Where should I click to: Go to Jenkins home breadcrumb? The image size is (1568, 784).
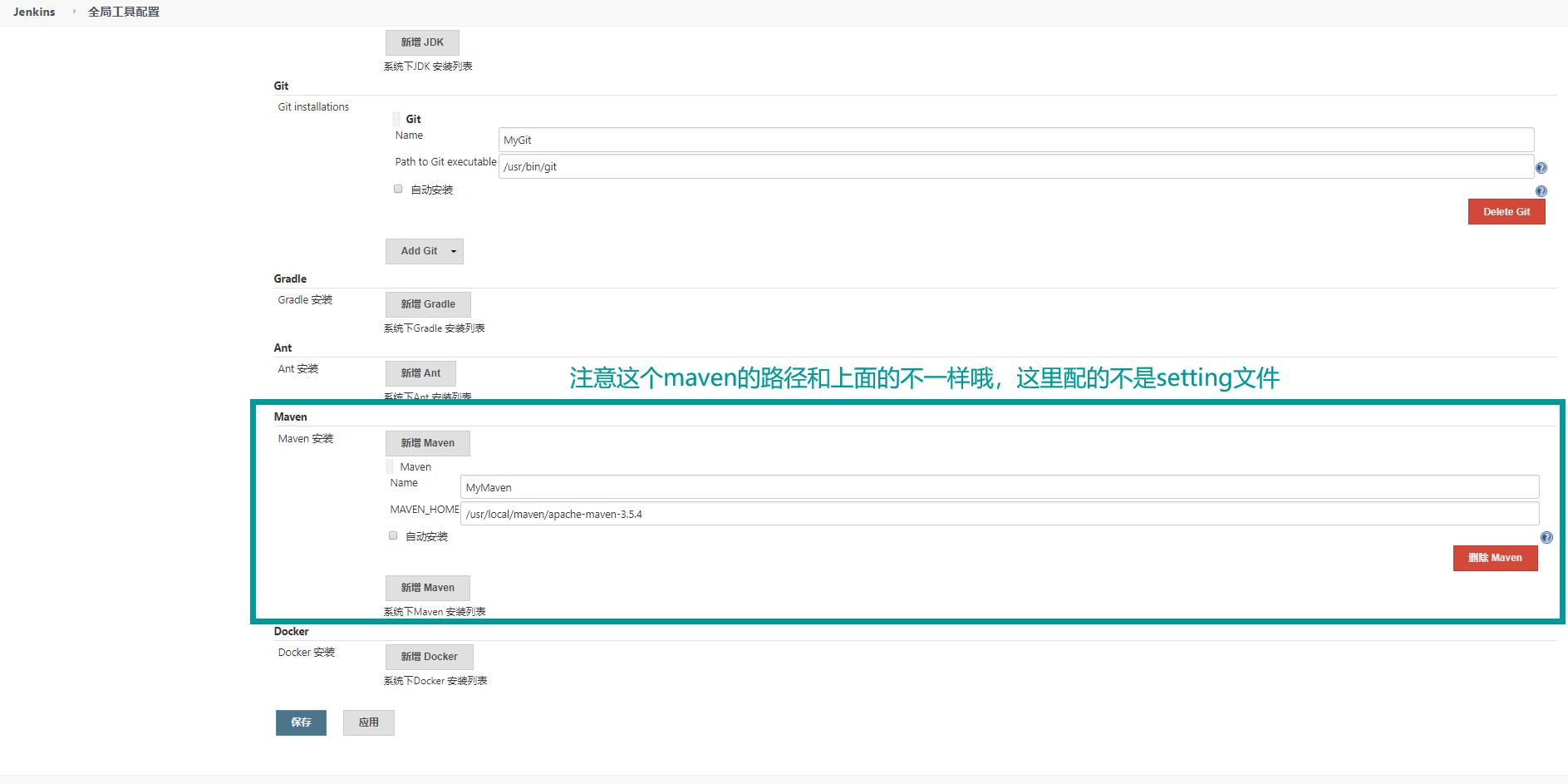click(34, 12)
